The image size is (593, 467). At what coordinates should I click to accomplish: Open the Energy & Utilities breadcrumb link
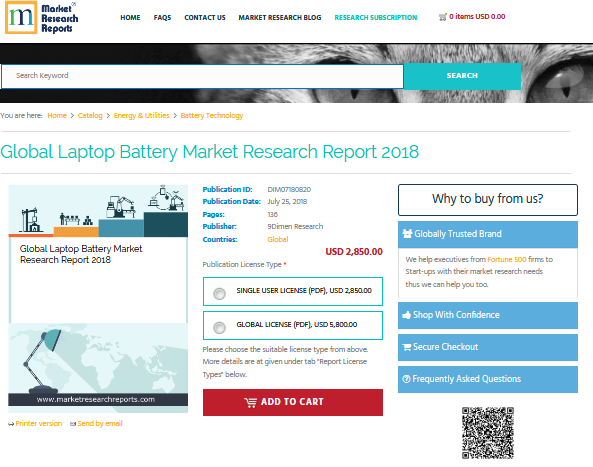coord(141,116)
